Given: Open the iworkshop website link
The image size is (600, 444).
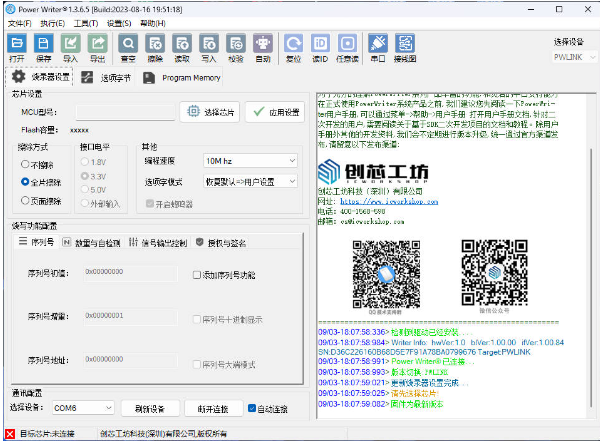Looking at the screenshot, I should [389, 201].
